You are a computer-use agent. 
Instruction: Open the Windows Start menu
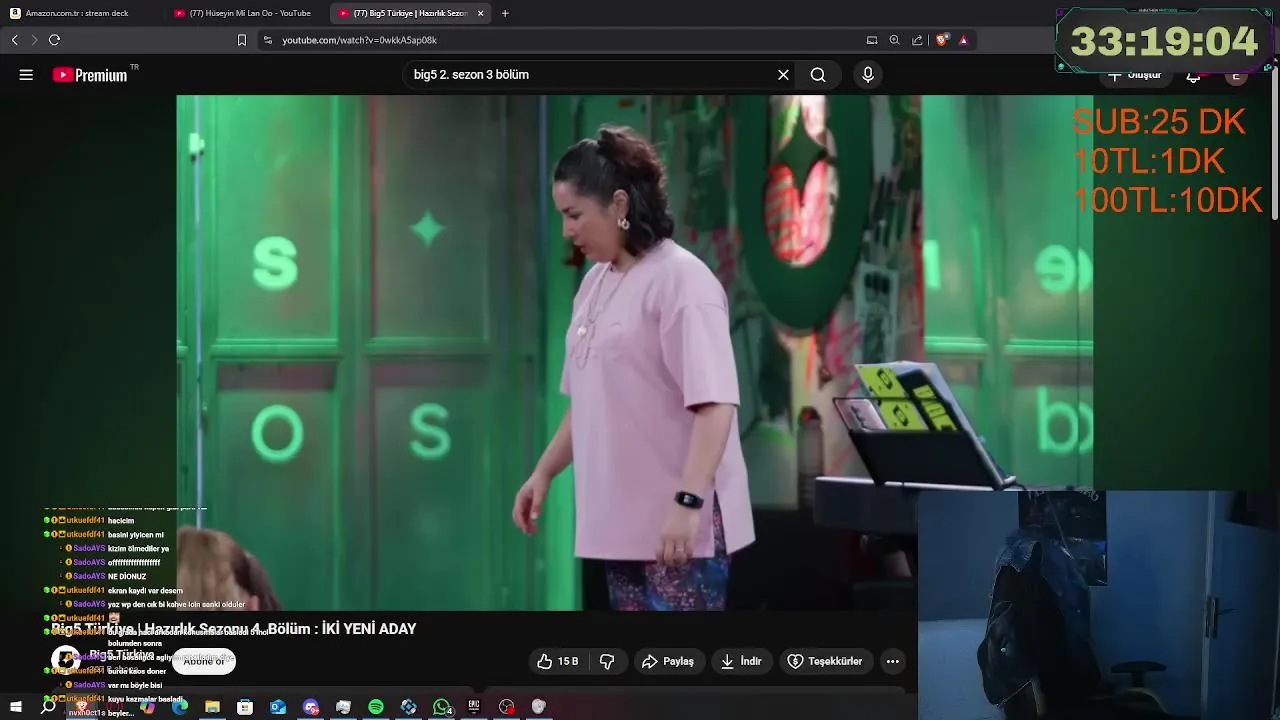15,707
